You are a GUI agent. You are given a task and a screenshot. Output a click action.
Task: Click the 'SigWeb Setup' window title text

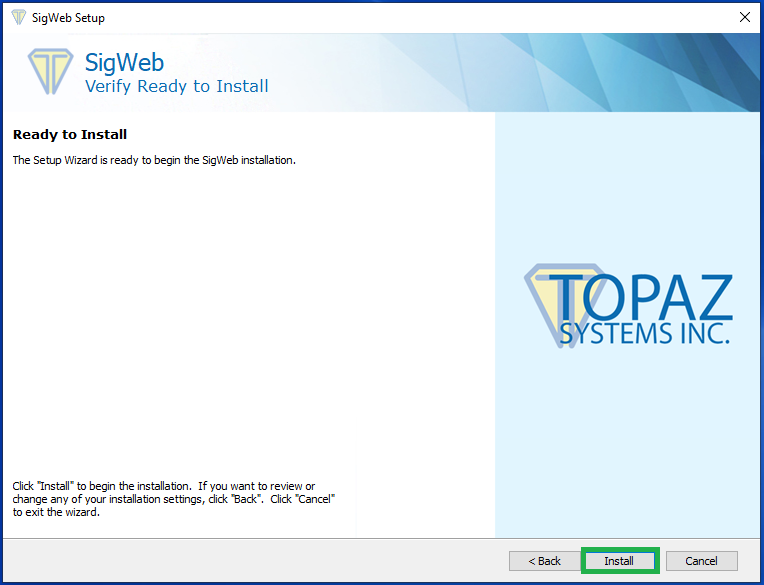point(68,18)
